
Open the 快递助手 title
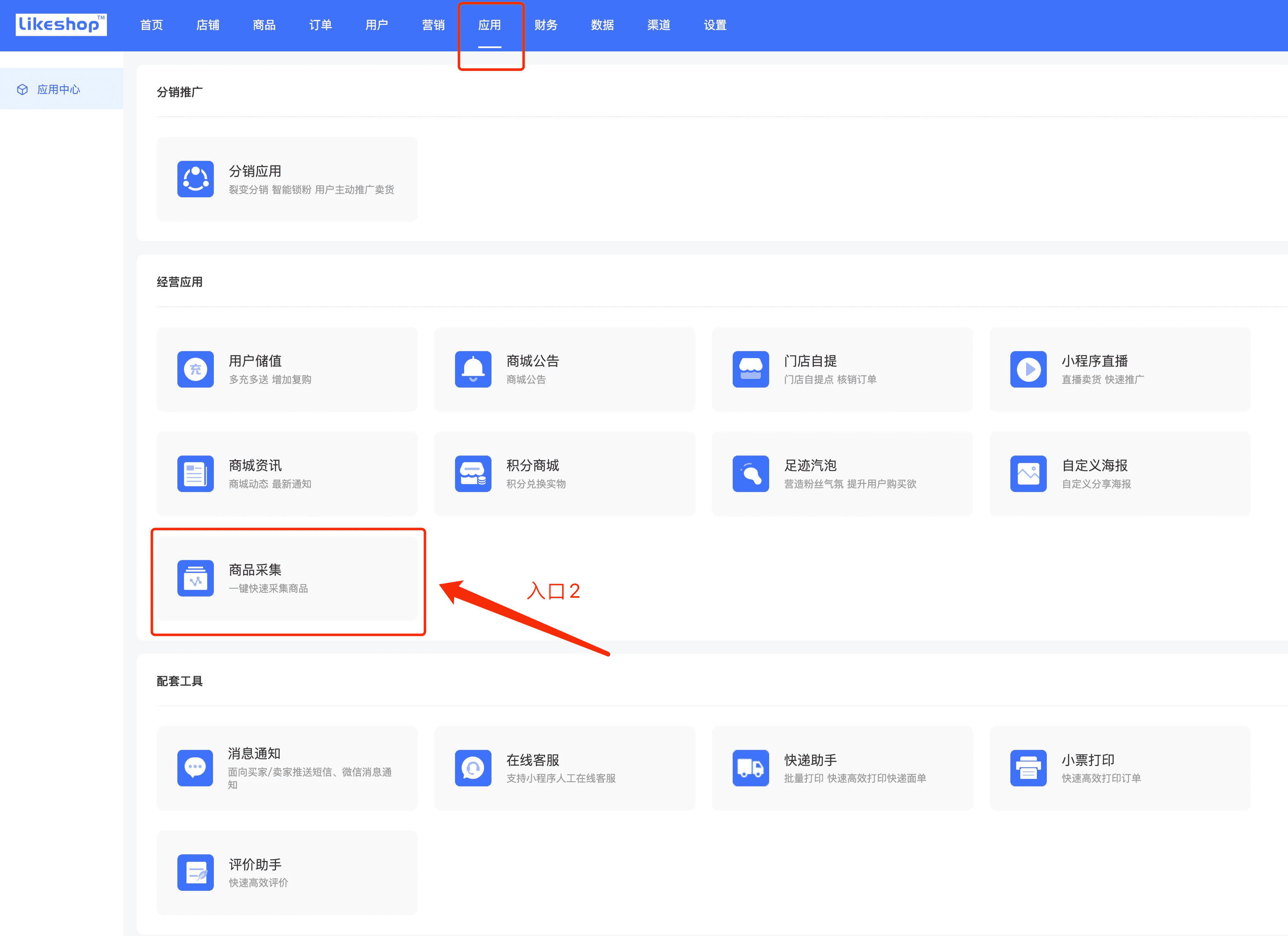click(811, 759)
